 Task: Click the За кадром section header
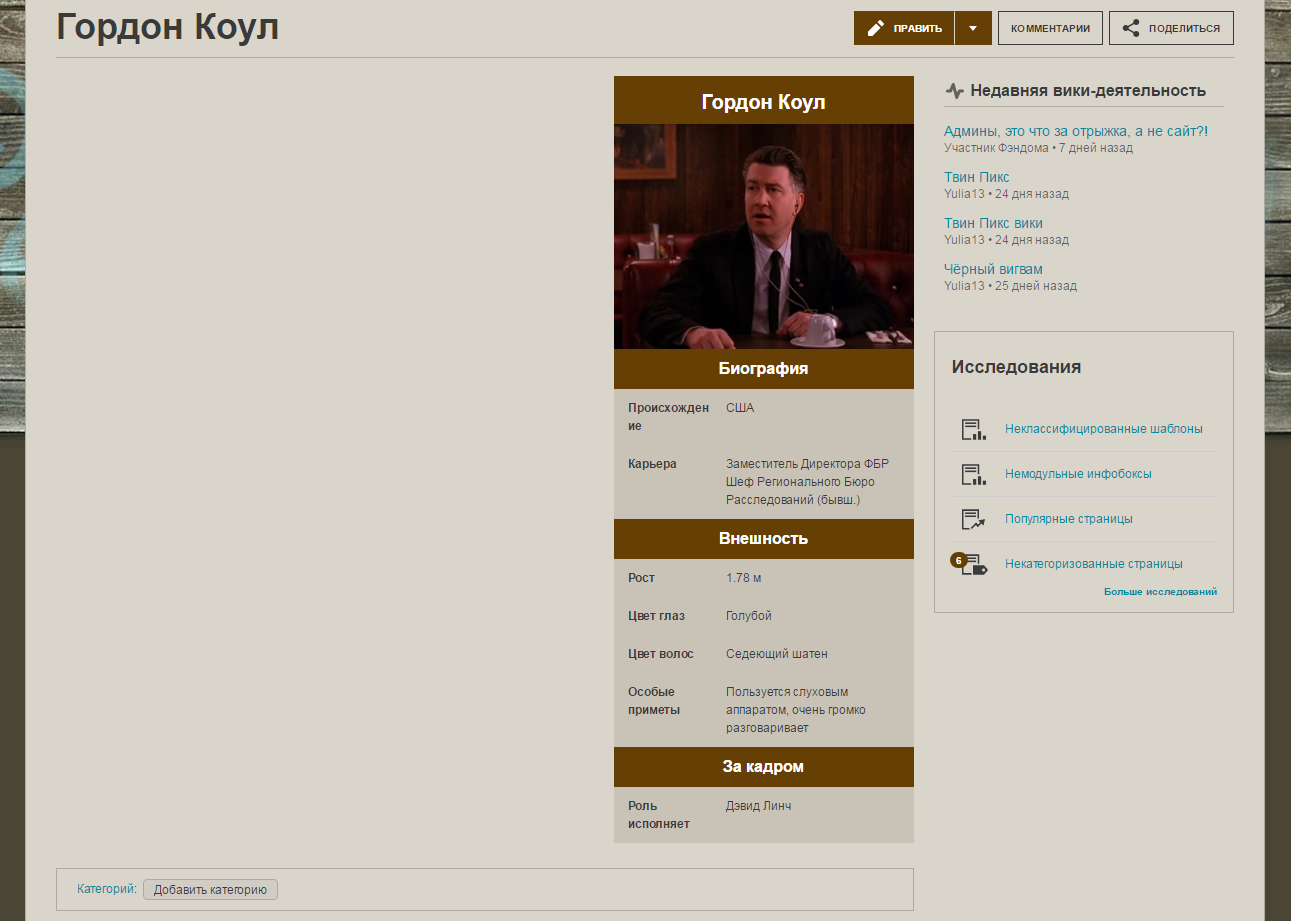click(x=764, y=767)
